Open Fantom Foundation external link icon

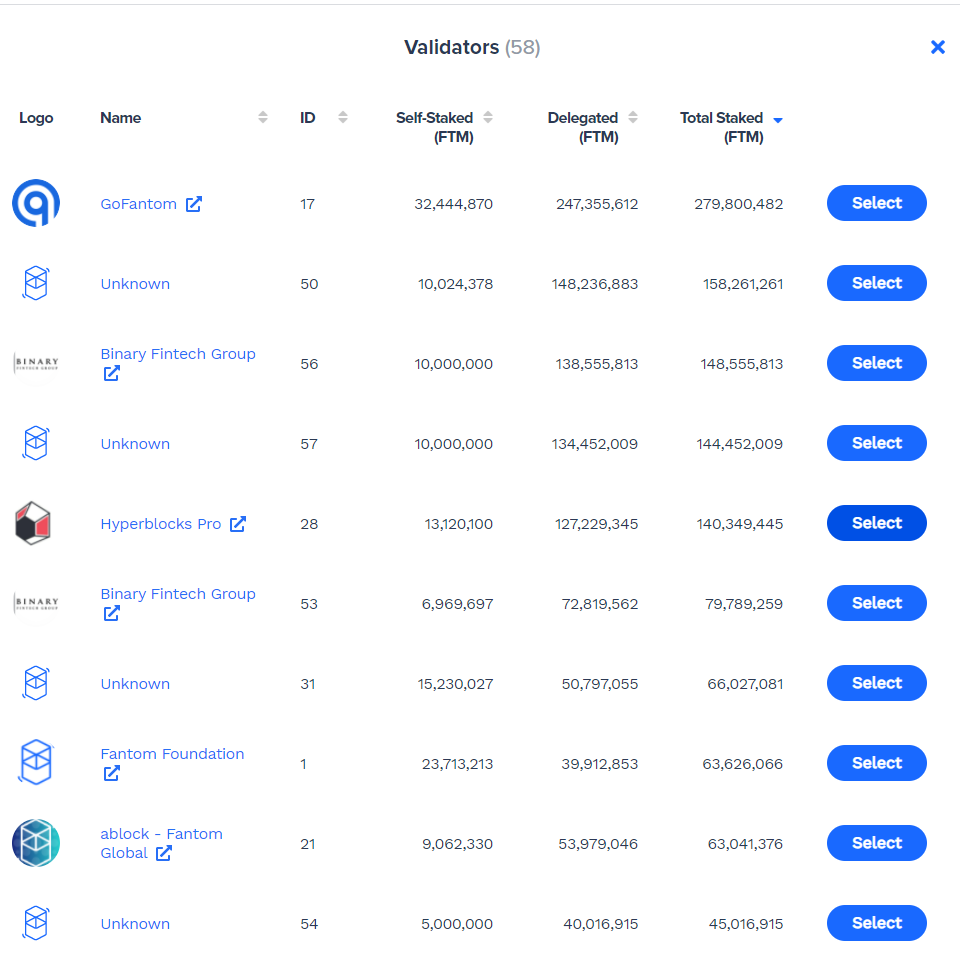click(x=112, y=773)
